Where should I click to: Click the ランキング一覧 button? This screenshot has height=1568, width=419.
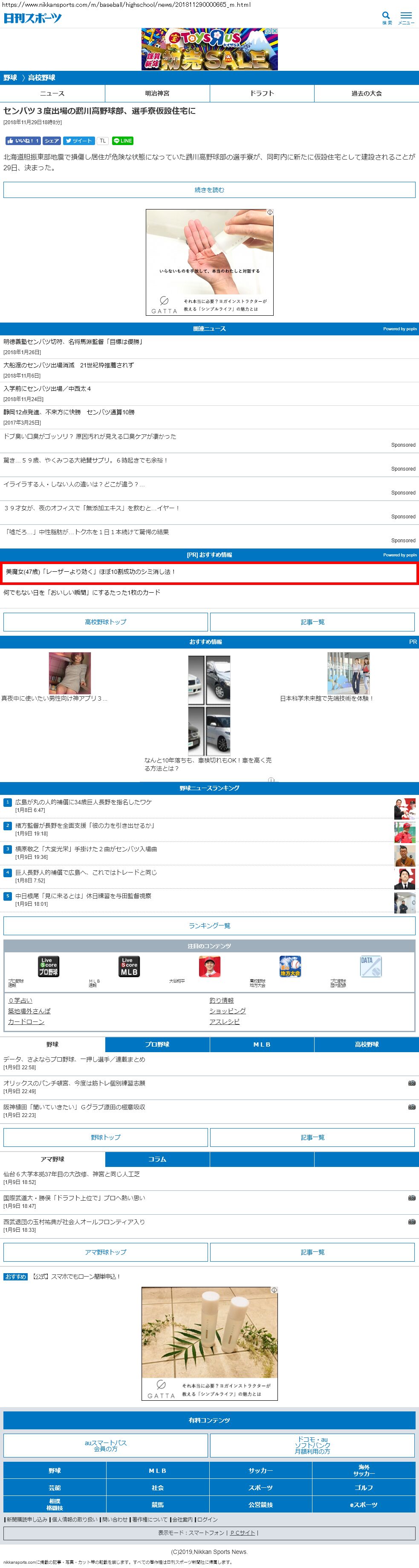(x=209, y=925)
